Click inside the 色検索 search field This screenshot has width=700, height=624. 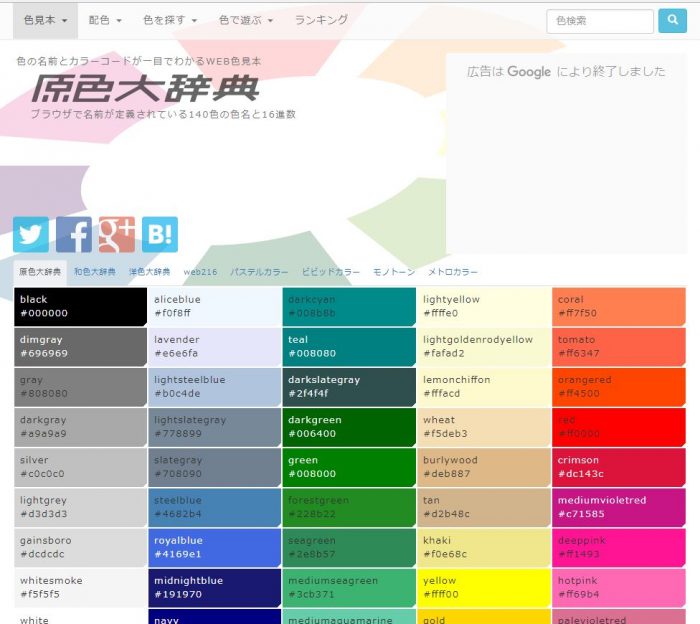[x=600, y=21]
